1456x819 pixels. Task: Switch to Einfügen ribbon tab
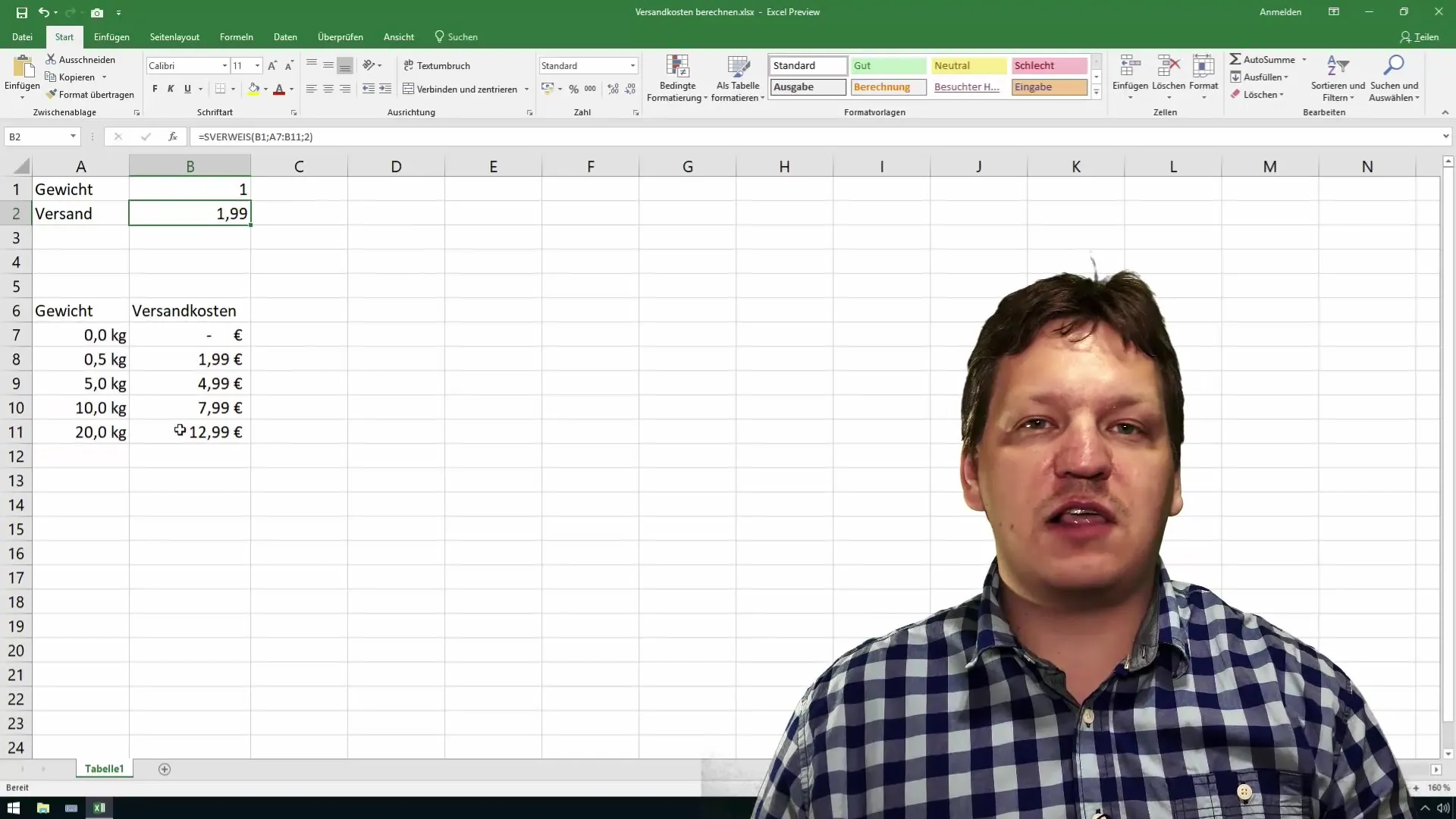point(111,36)
